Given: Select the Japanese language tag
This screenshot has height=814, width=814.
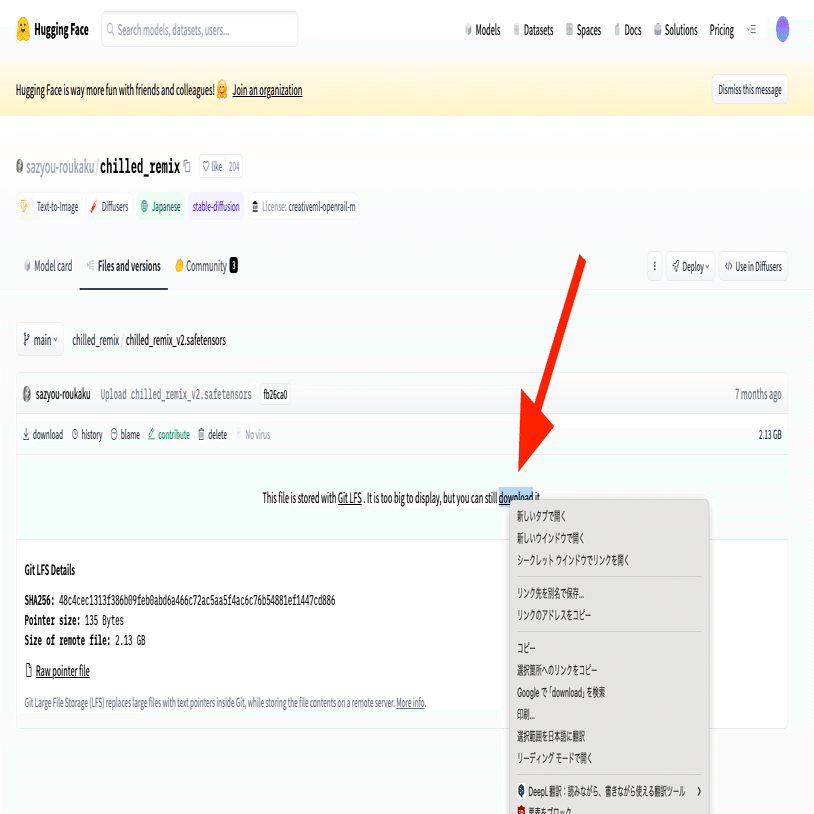Looking at the screenshot, I should pyautogui.click(x=160, y=207).
